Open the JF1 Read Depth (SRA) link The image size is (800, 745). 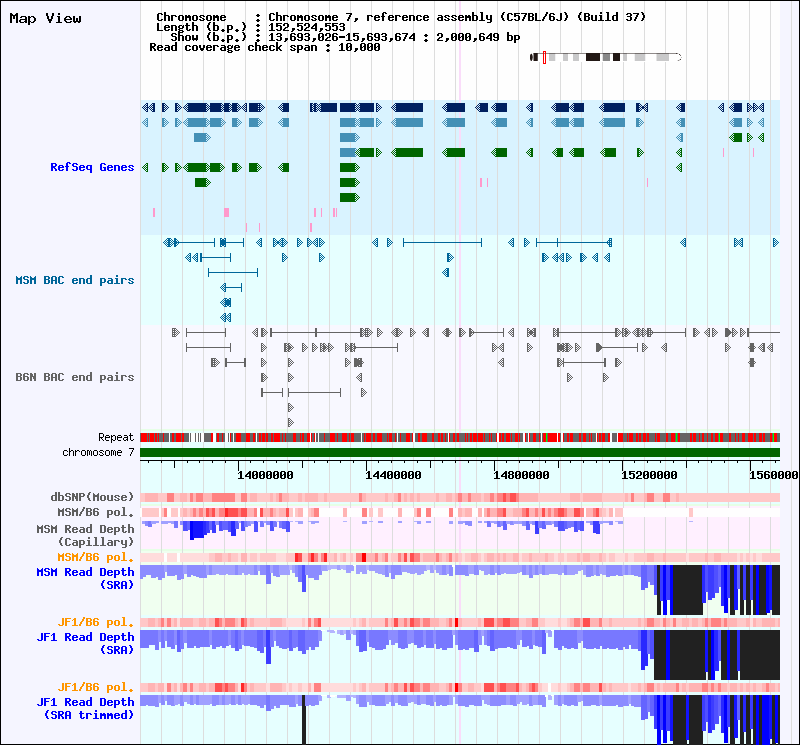pyautogui.click(x=85, y=643)
